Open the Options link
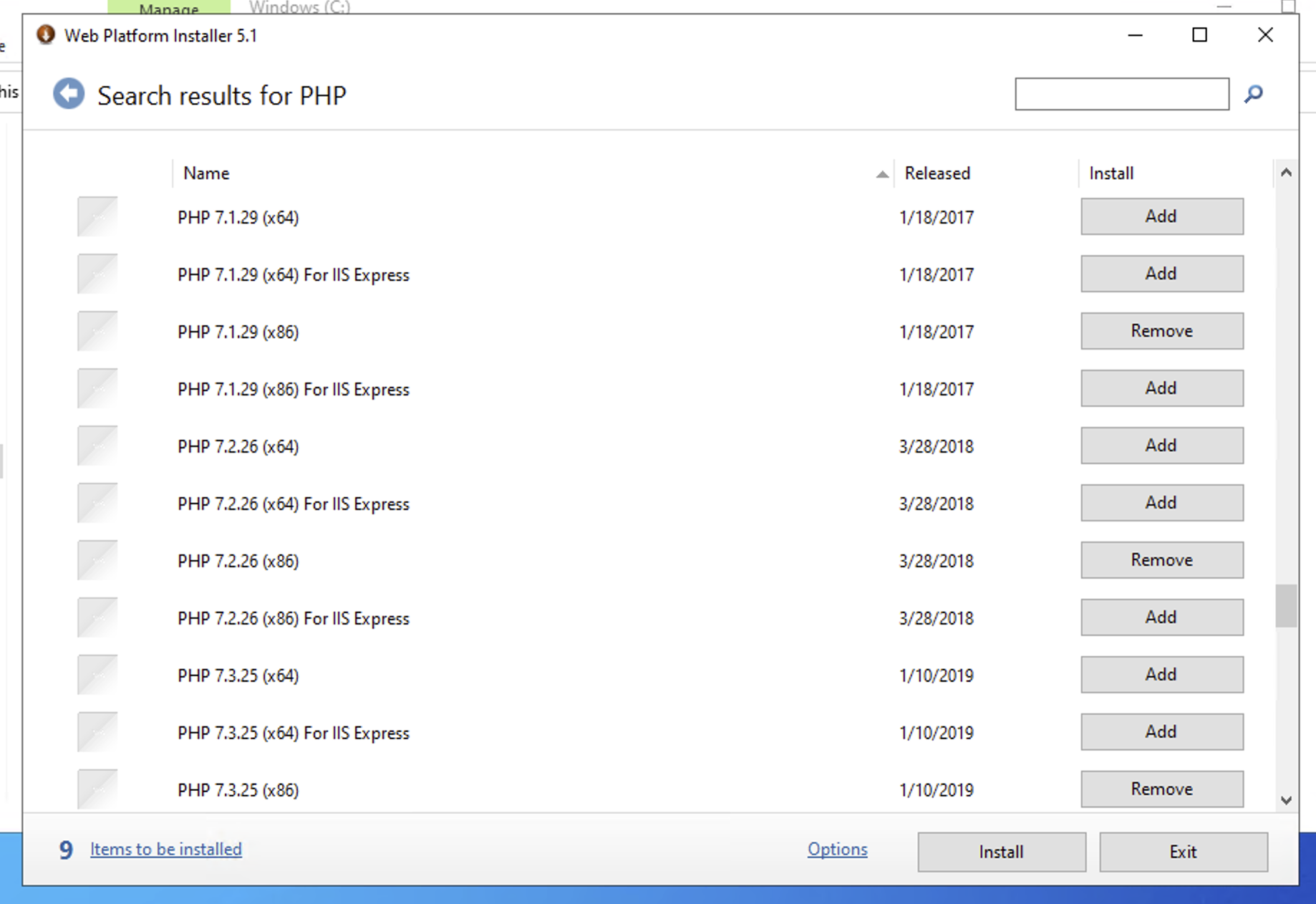1316x904 pixels. 837,849
